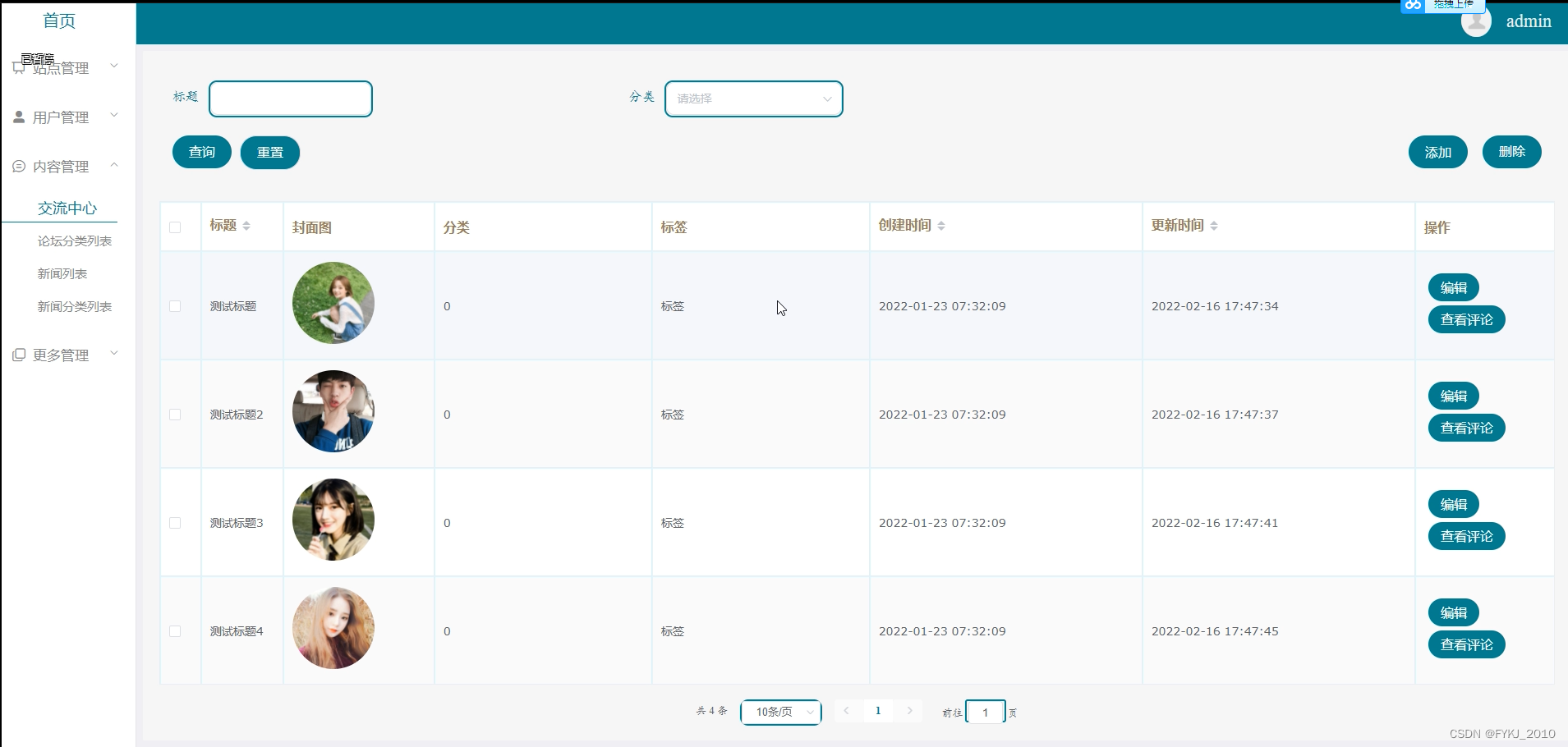
Task: Open the 分类 请选择 dropdown
Action: pyautogui.click(x=754, y=99)
